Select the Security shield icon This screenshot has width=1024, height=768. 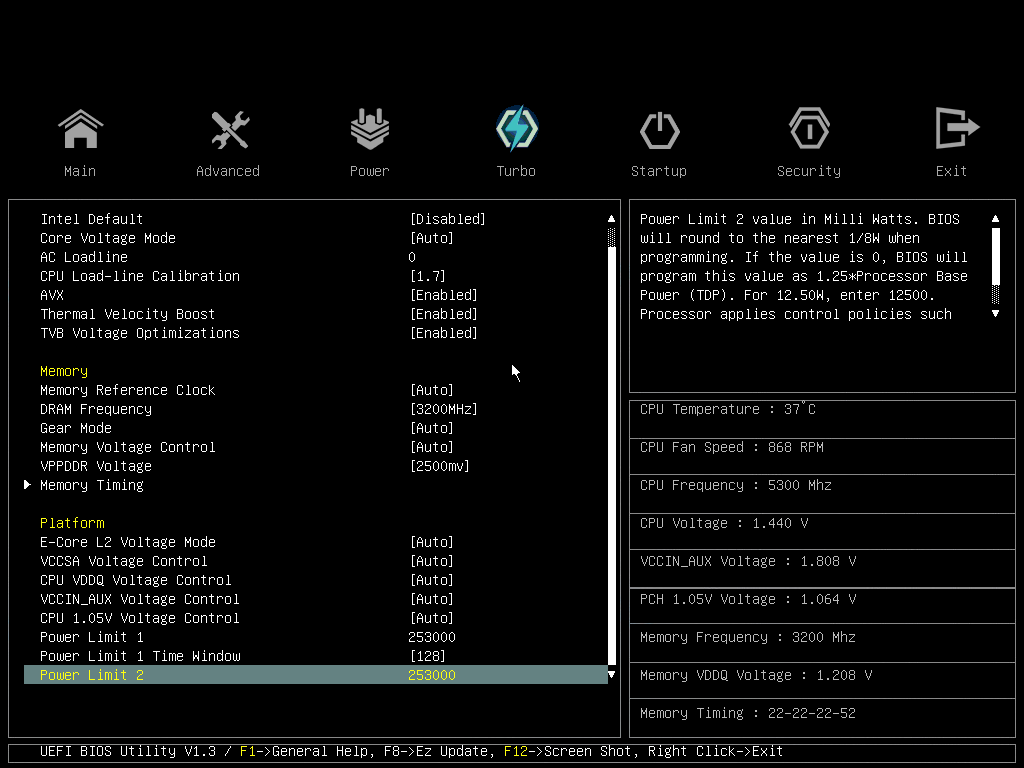[x=808, y=130]
